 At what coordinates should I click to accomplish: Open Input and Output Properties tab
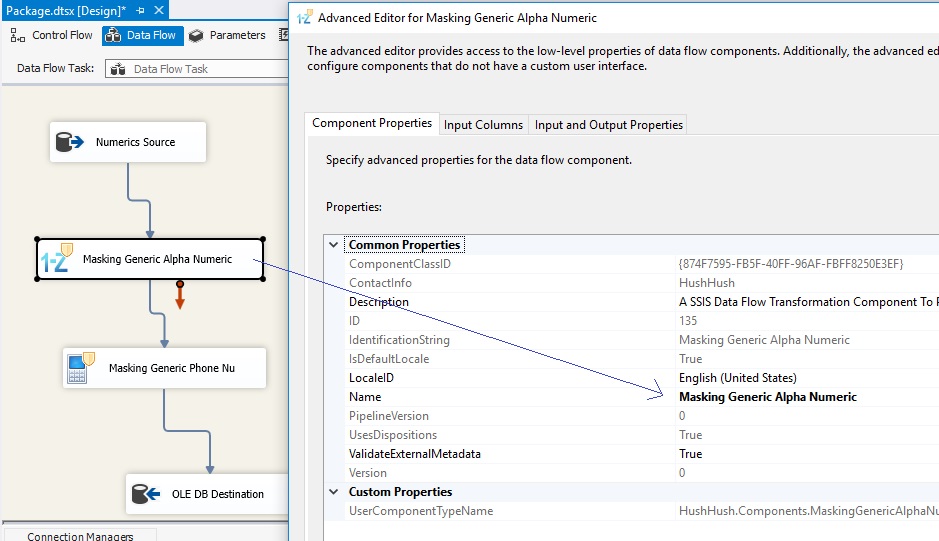(x=608, y=125)
